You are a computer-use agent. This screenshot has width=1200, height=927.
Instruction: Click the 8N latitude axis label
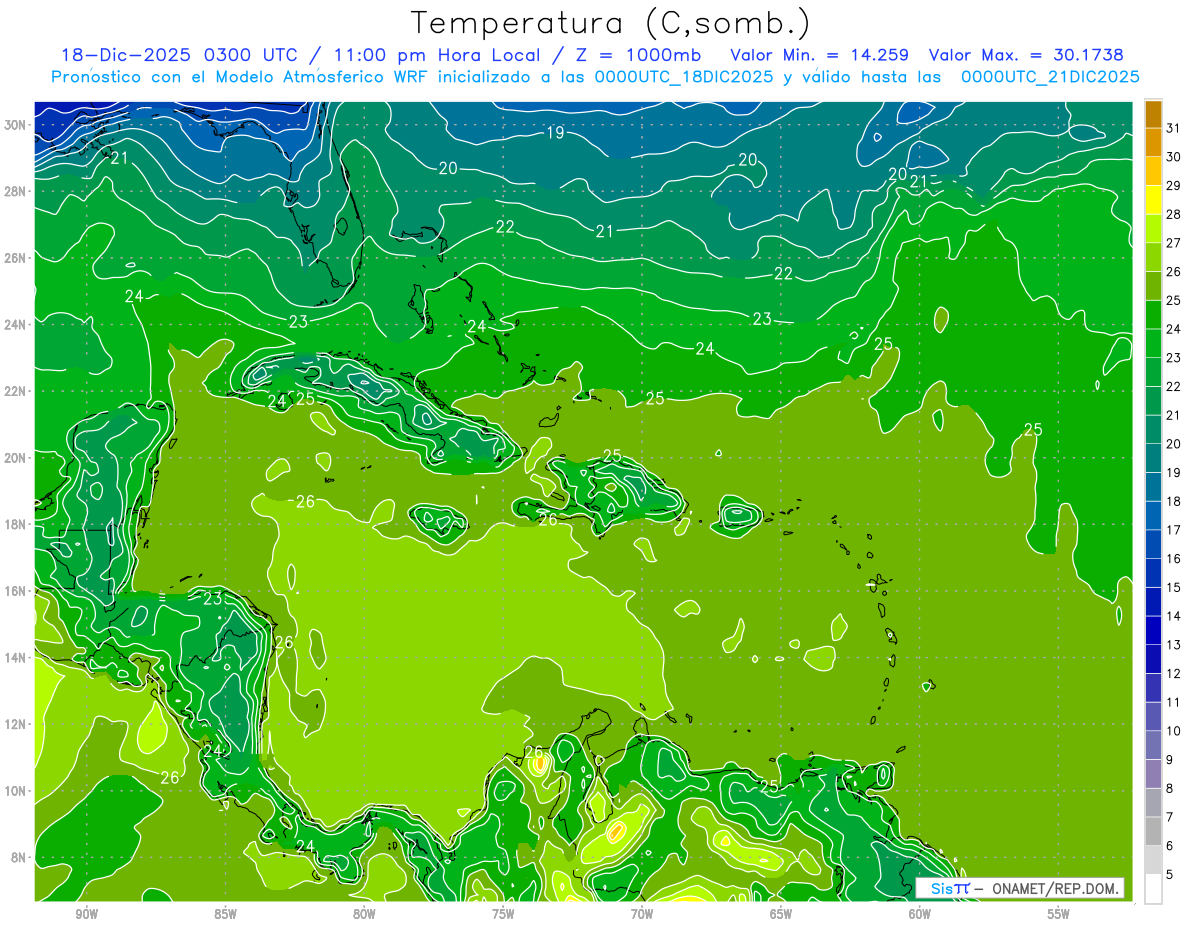click(20, 858)
